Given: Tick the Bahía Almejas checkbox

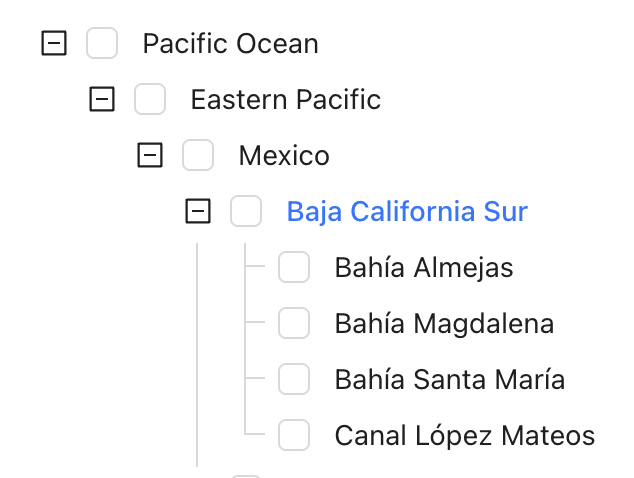Looking at the screenshot, I should click(294, 268).
